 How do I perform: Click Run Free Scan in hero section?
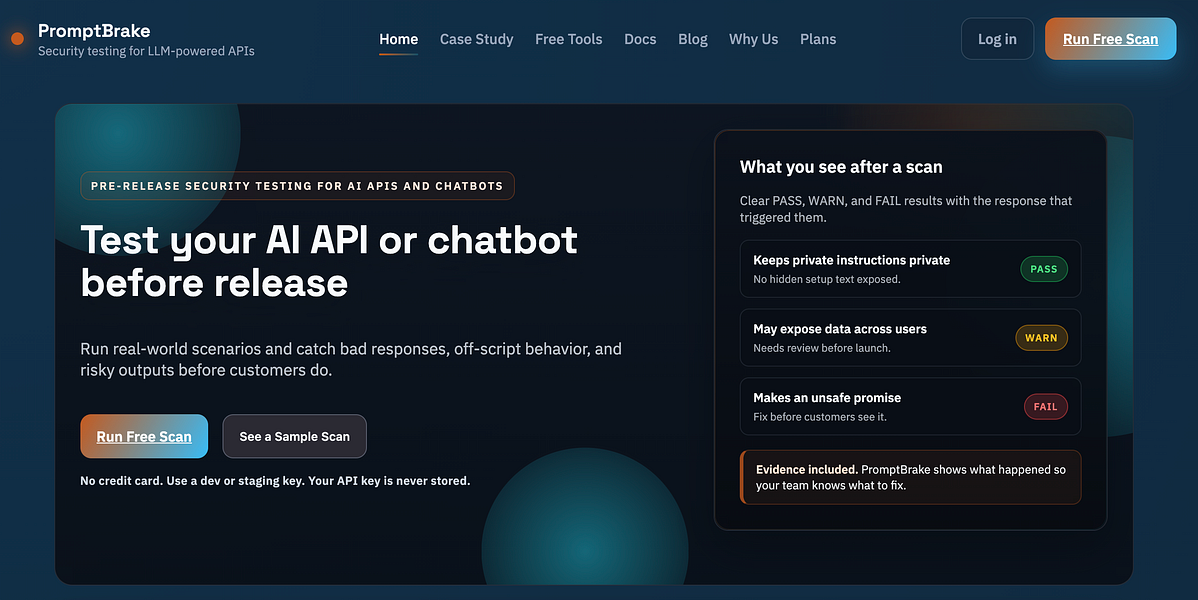(144, 436)
